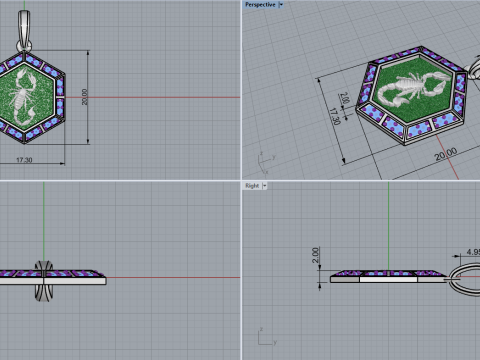
Task: Click the Right viewport title label
Action: 252,186
